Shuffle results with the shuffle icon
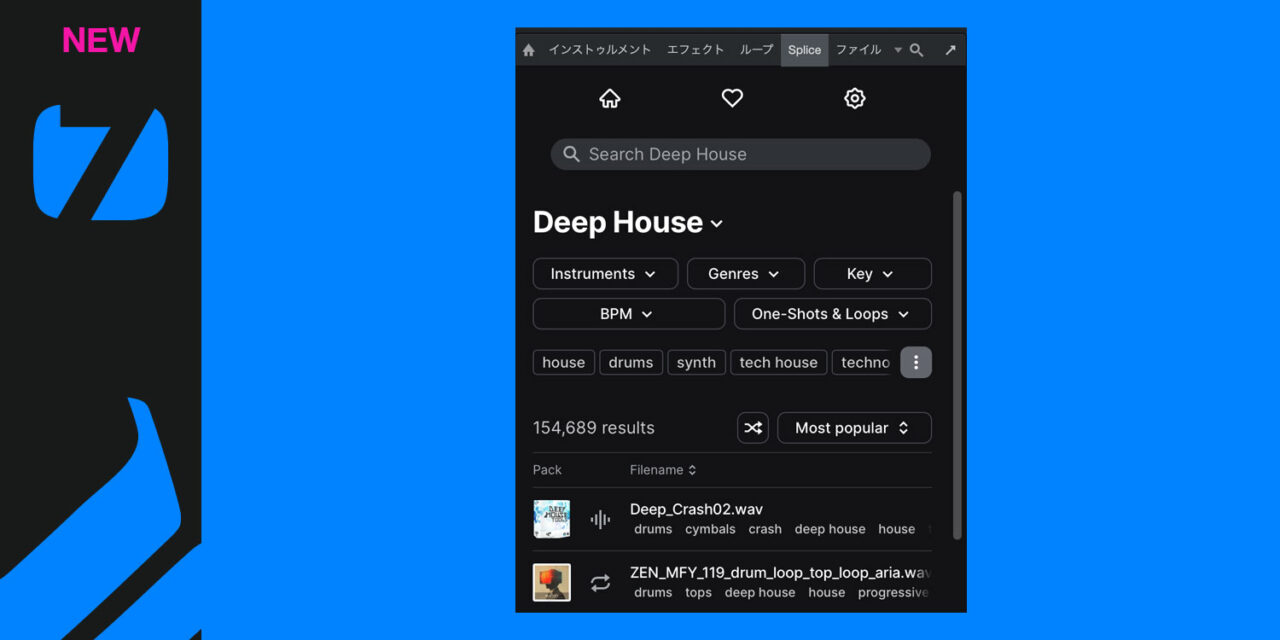This screenshot has height=640, width=1280. [x=753, y=428]
